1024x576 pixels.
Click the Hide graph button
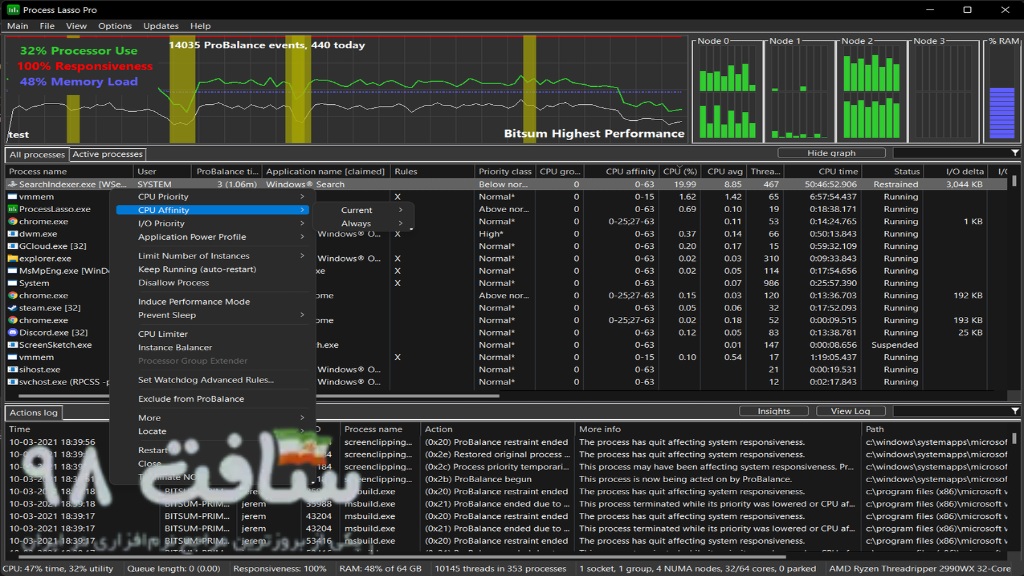click(x=831, y=153)
